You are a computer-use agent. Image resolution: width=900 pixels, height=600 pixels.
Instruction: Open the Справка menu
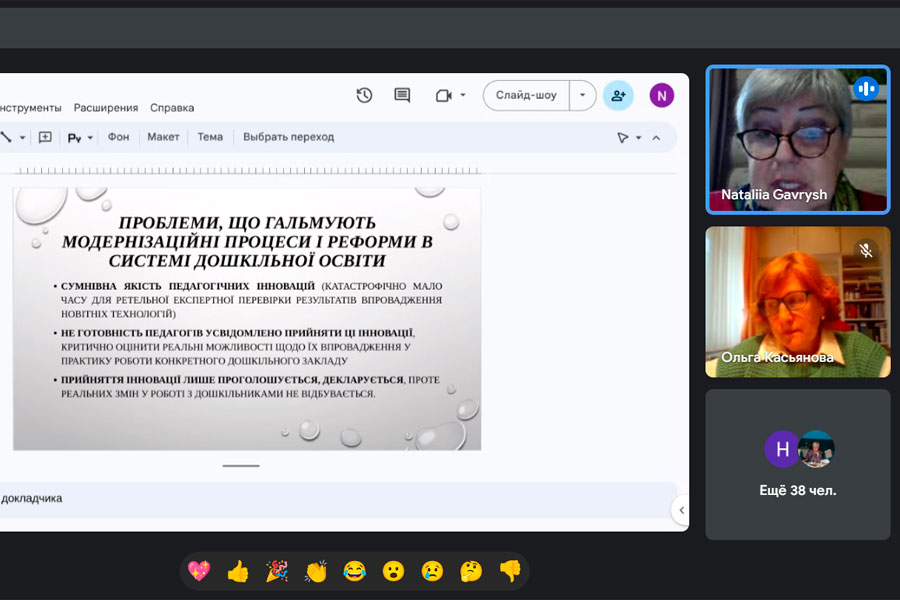[x=172, y=108]
